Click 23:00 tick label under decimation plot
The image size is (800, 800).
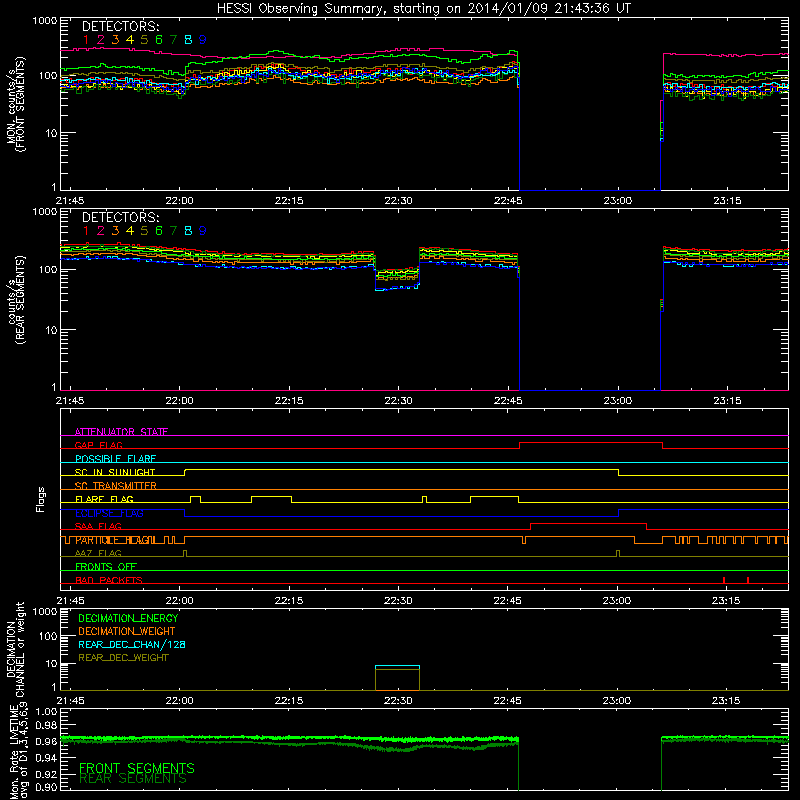point(616,701)
